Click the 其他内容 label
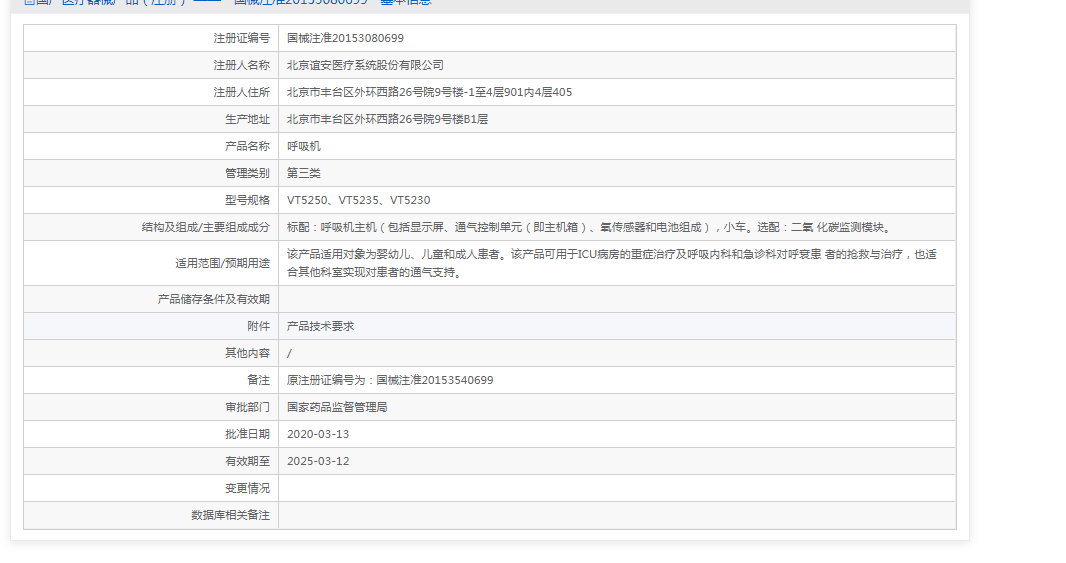1066x563 pixels. tap(247, 353)
